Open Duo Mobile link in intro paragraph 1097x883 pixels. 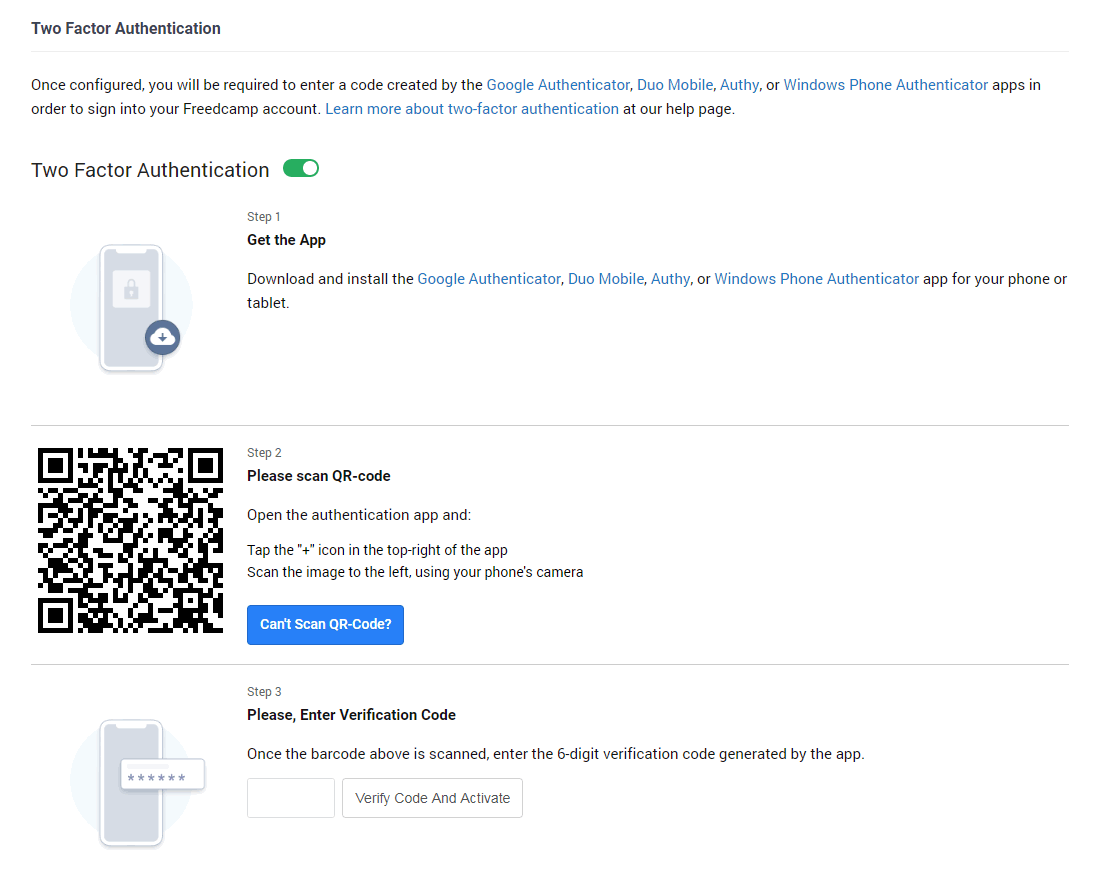[675, 85]
